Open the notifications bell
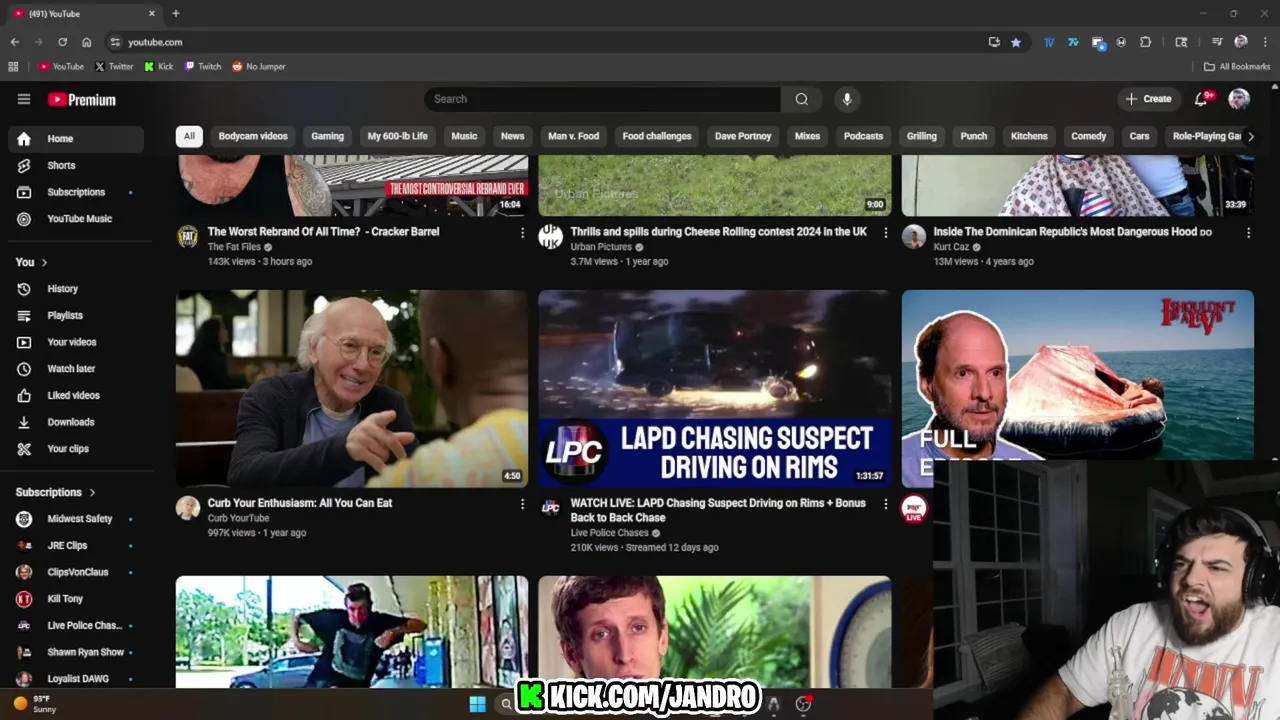The height and width of the screenshot is (720, 1280). tap(1201, 99)
